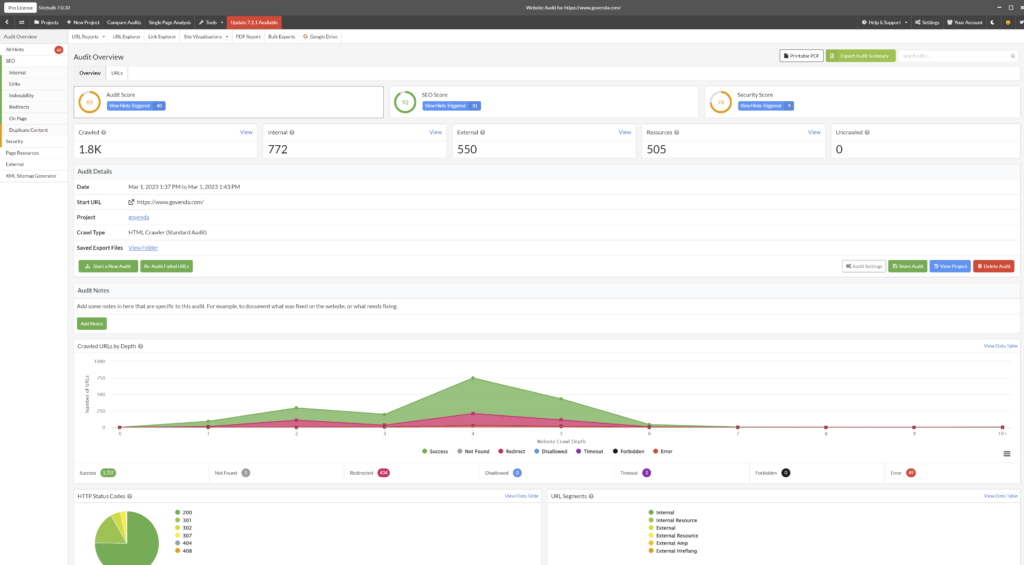Toggle the Success series in chart legend
This screenshot has height=565, width=1024.
pos(435,451)
